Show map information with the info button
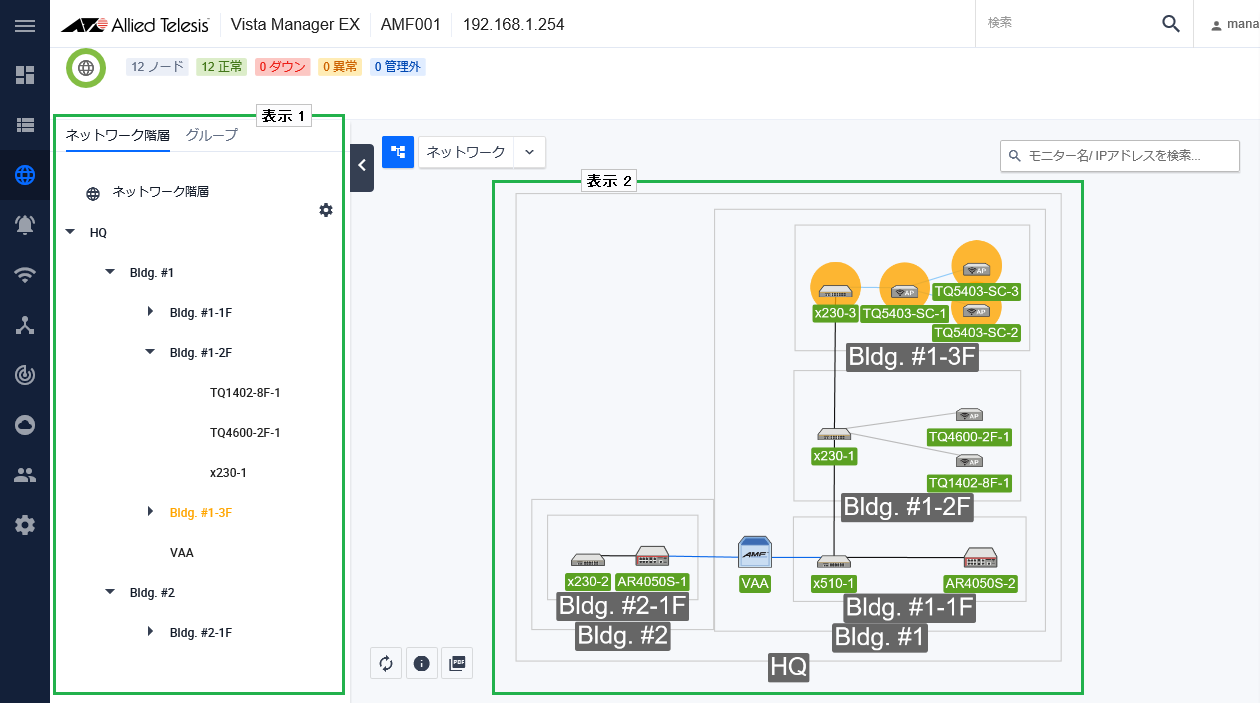The width and height of the screenshot is (1260, 703). (x=421, y=663)
